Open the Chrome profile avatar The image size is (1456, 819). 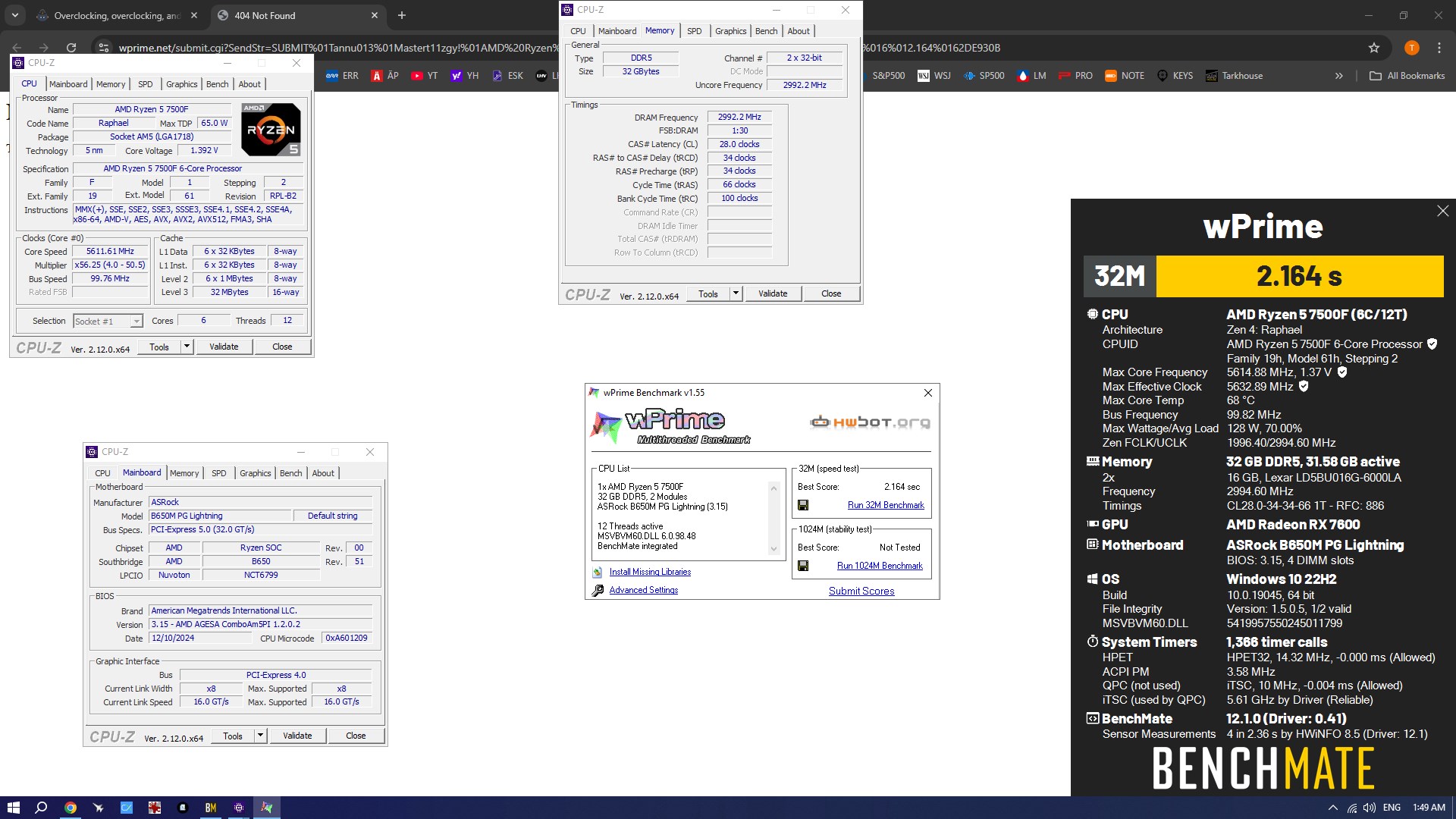click(1411, 48)
